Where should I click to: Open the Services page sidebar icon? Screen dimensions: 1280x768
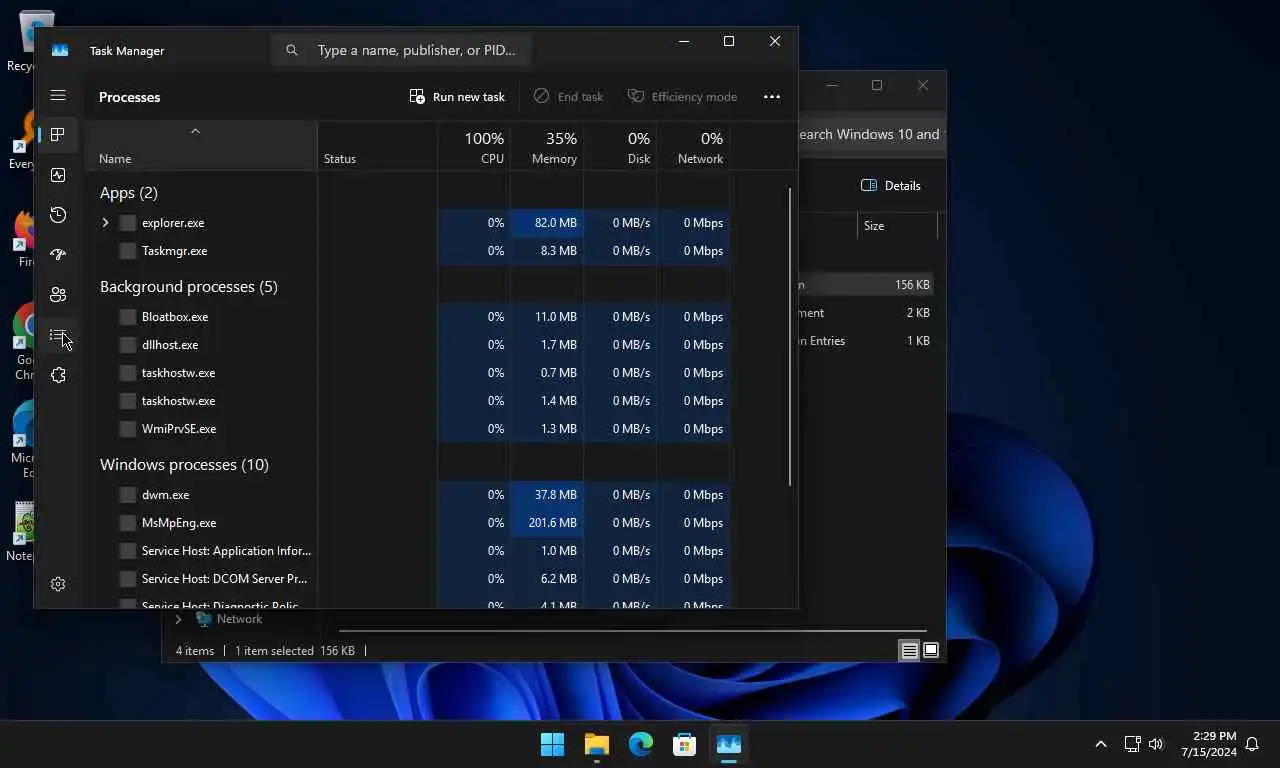click(58, 375)
